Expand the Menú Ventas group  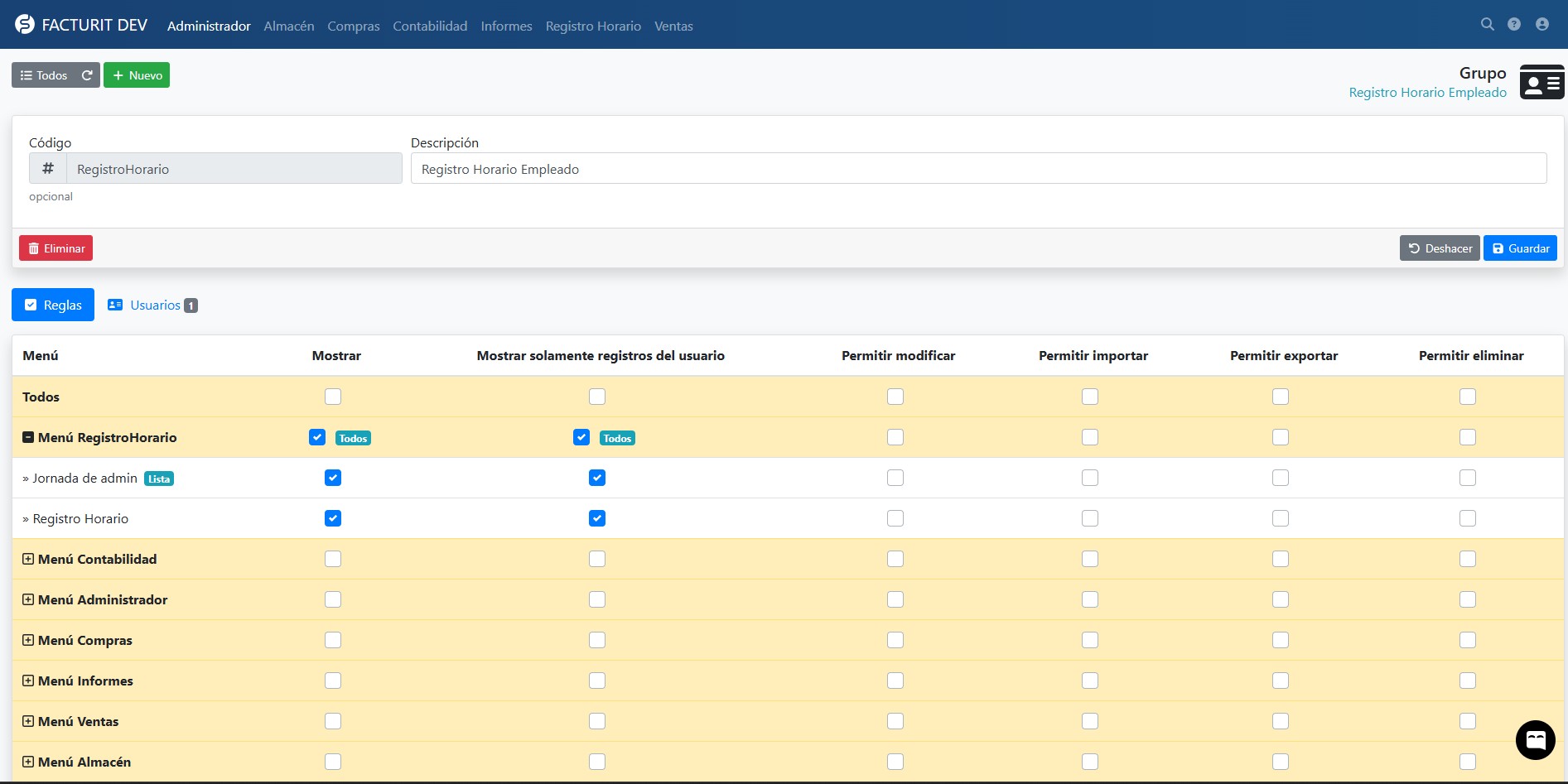point(28,721)
